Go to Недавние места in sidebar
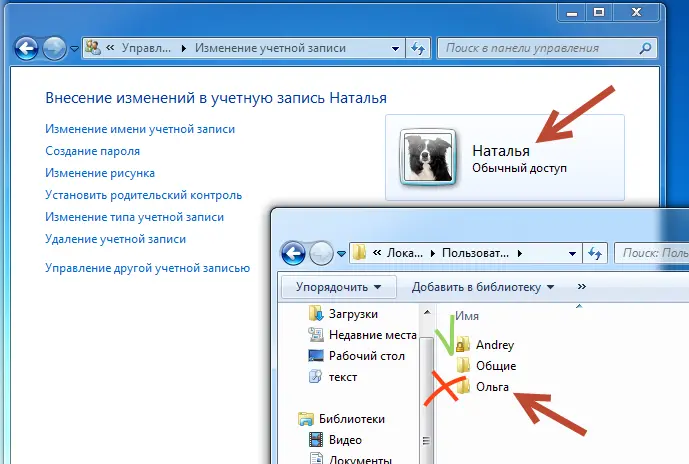Viewport: 689px width, 464px height. click(x=371, y=335)
